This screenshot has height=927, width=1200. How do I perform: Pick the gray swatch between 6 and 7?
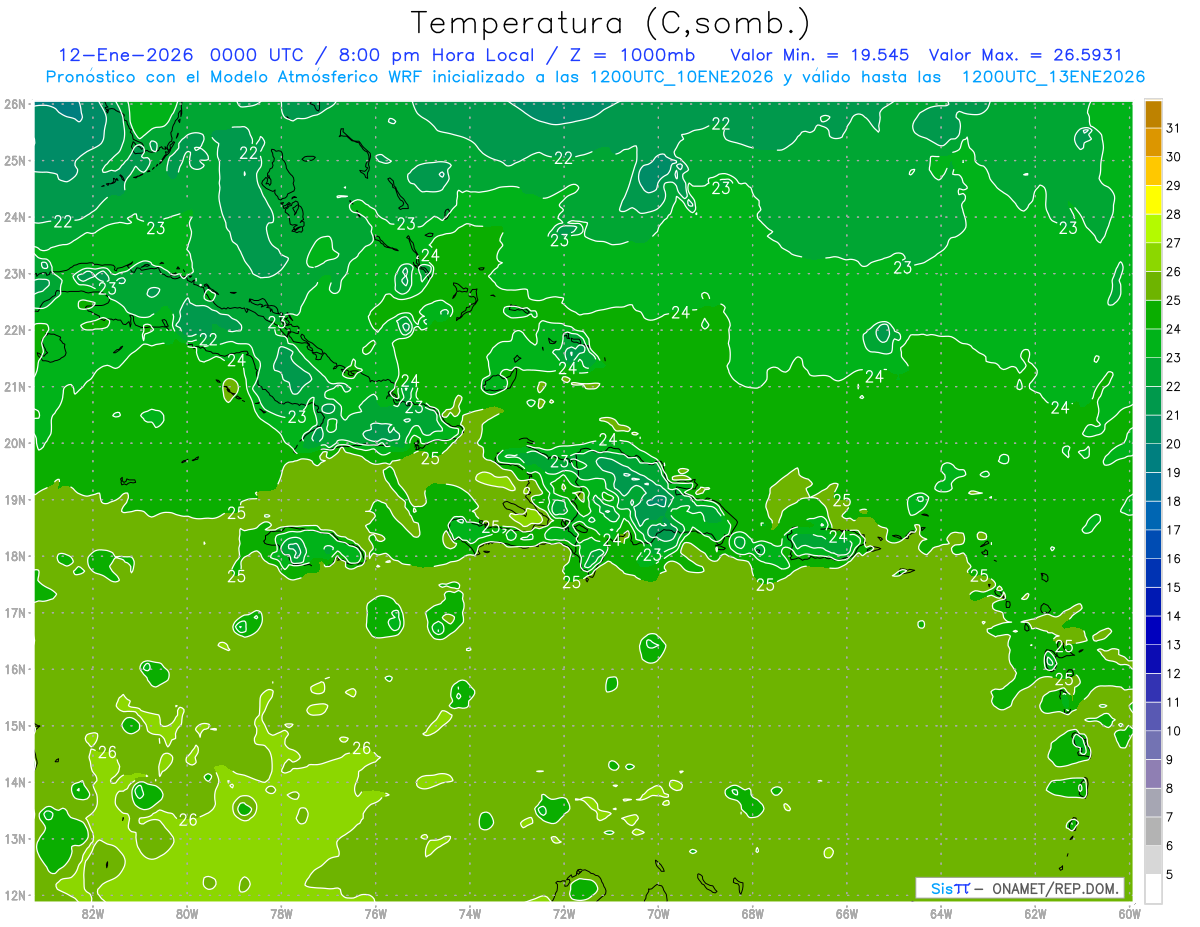[1153, 831]
